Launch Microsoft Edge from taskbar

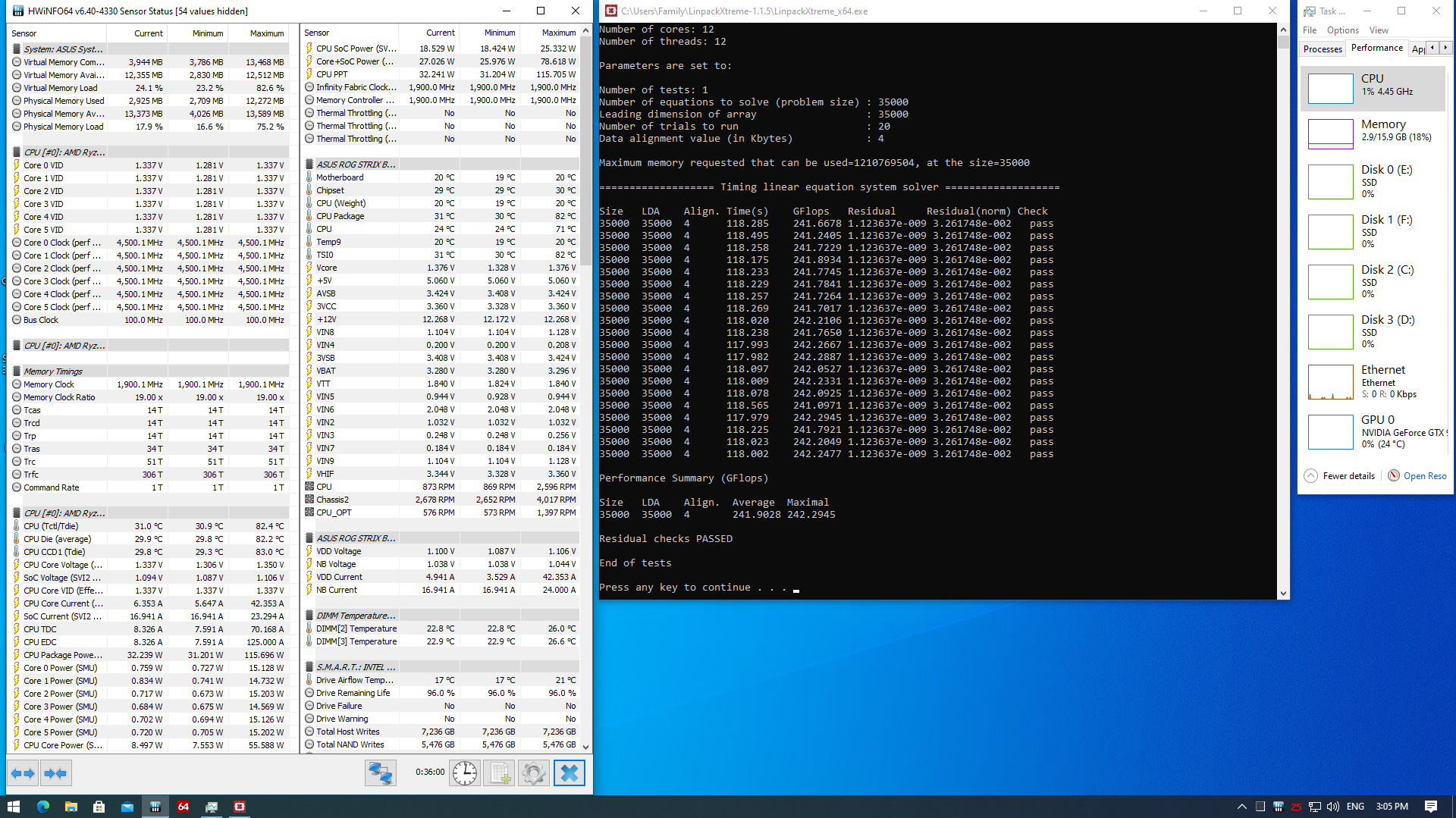[42, 807]
